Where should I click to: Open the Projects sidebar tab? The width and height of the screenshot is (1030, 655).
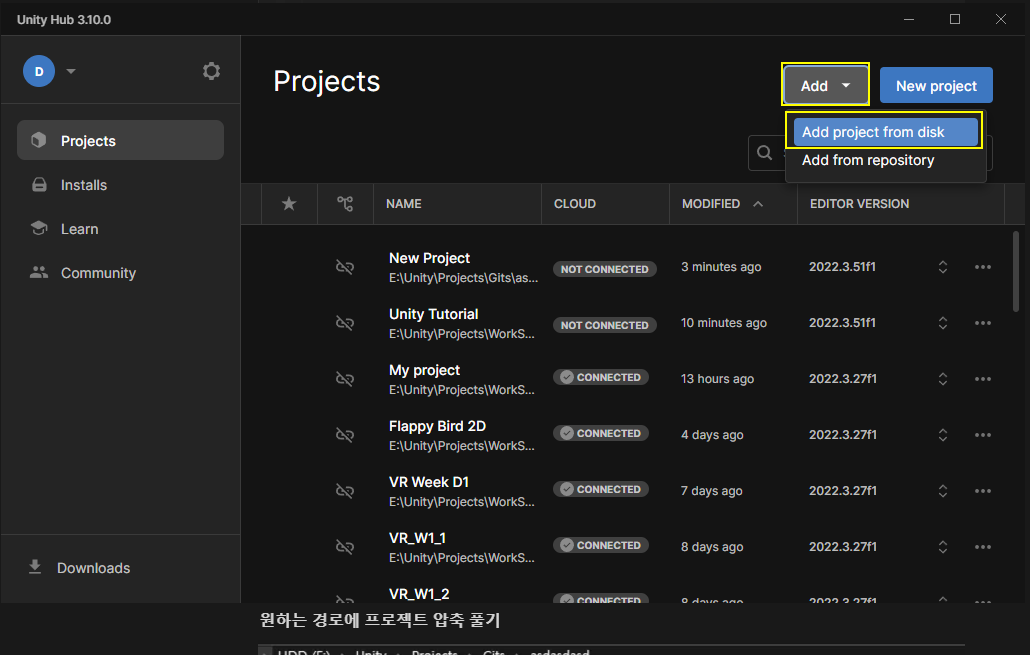pos(120,140)
